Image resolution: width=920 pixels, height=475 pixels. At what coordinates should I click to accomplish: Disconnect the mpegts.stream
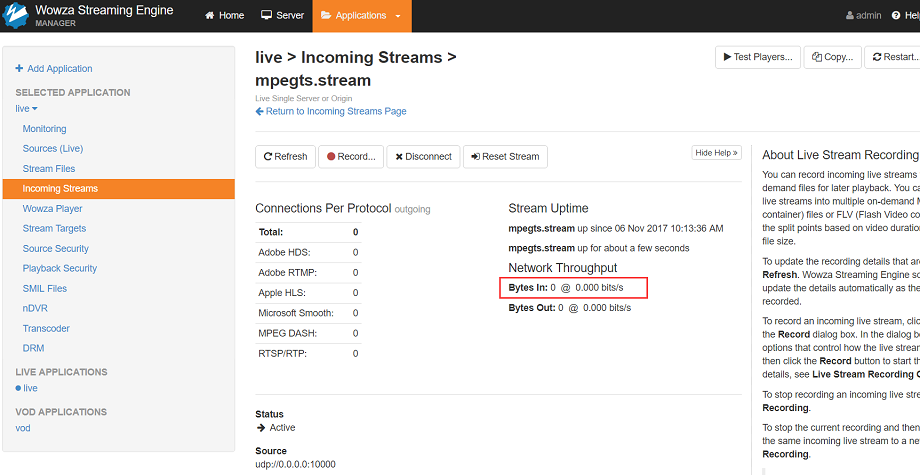pyautogui.click(x=423, y=157)
